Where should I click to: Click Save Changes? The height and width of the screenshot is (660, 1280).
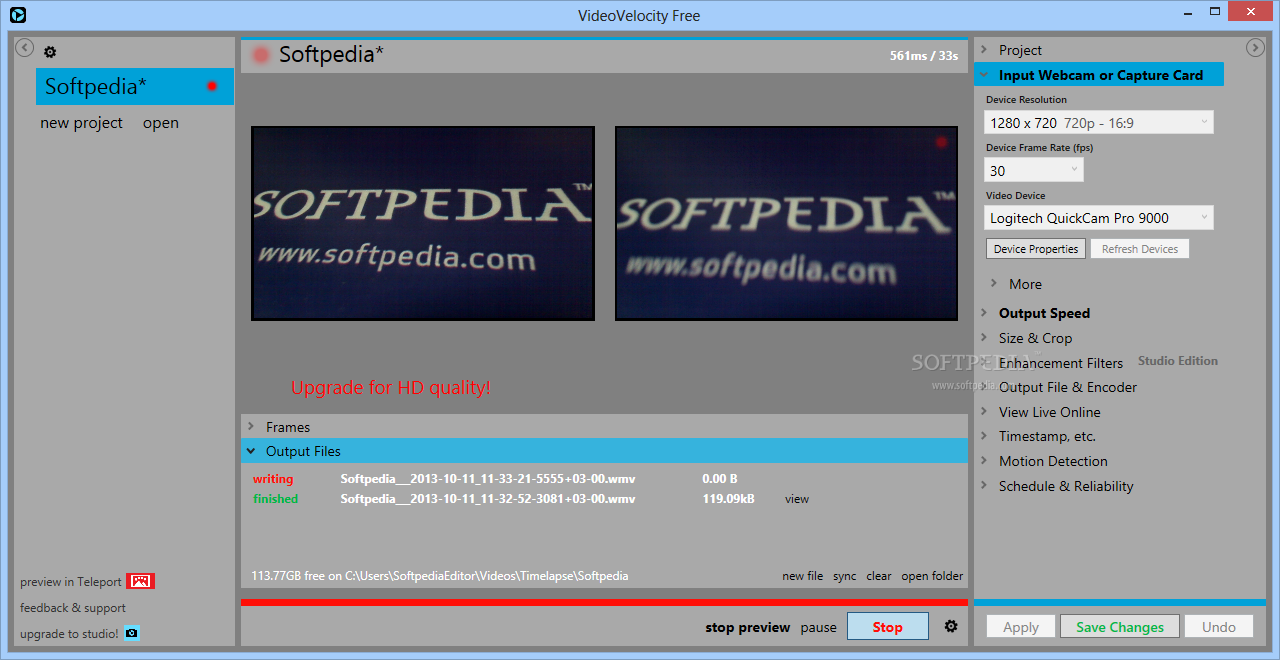(x=1120, y=627)
